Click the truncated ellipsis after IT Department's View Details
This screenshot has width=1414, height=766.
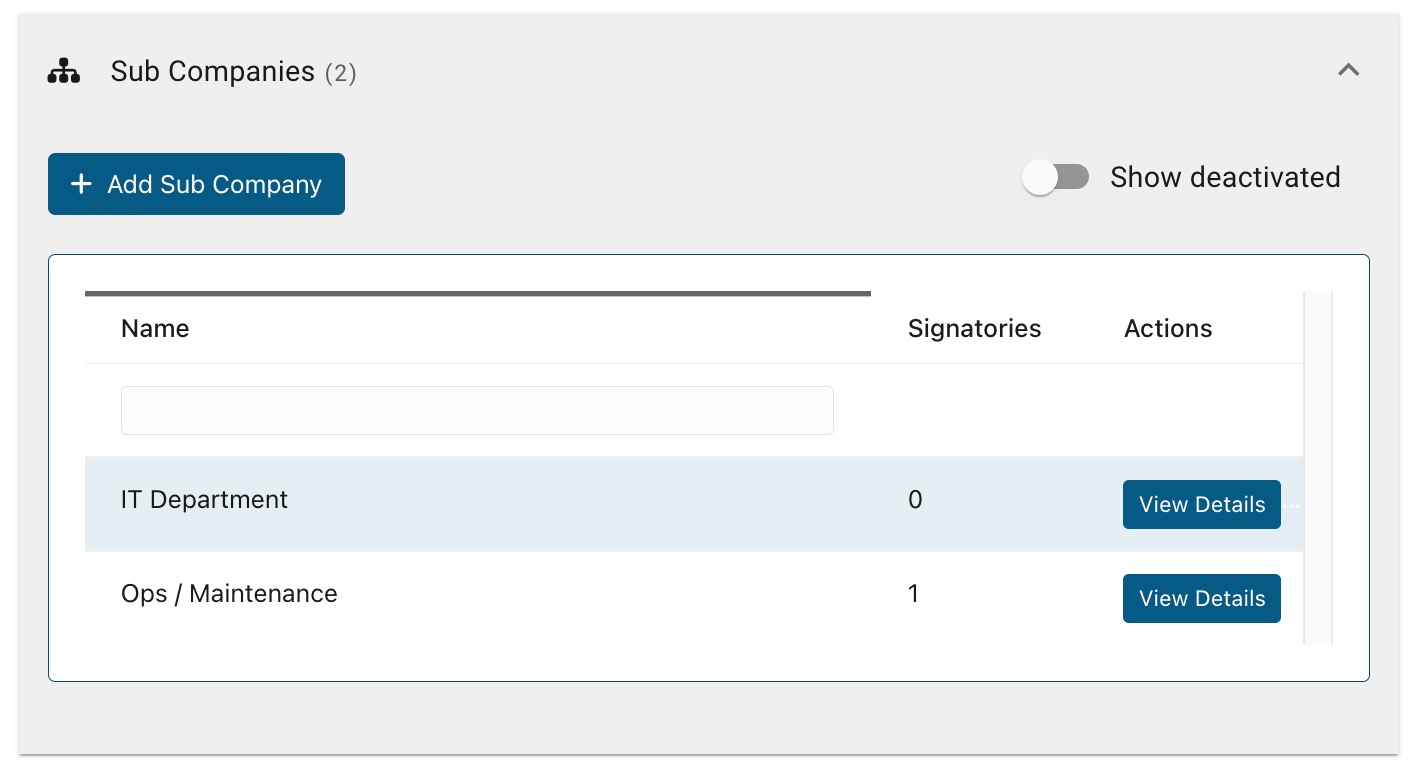tap(1292, 506)
